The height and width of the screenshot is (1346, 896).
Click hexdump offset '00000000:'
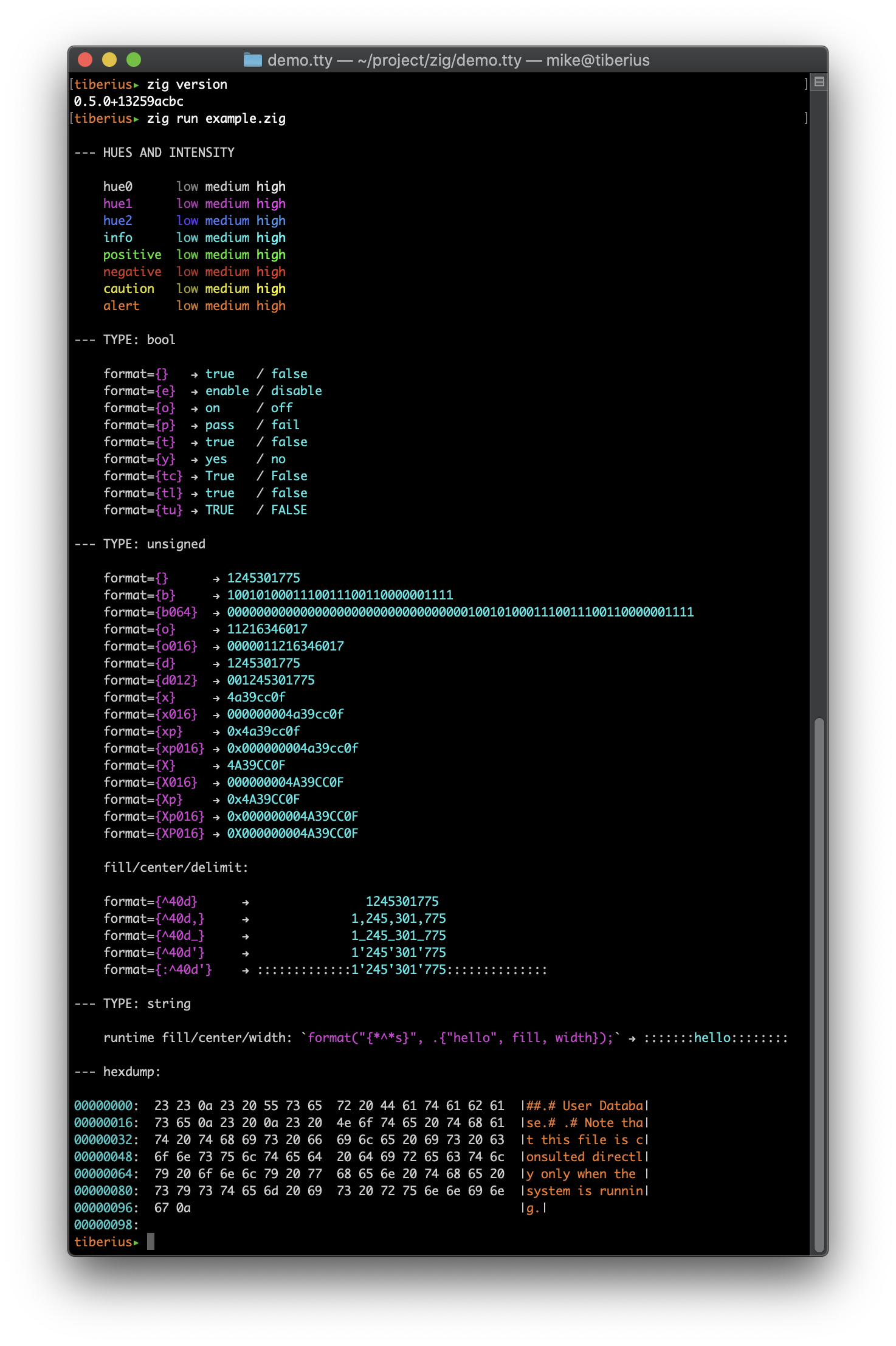pyautogui.click(x=107, y=1106)
